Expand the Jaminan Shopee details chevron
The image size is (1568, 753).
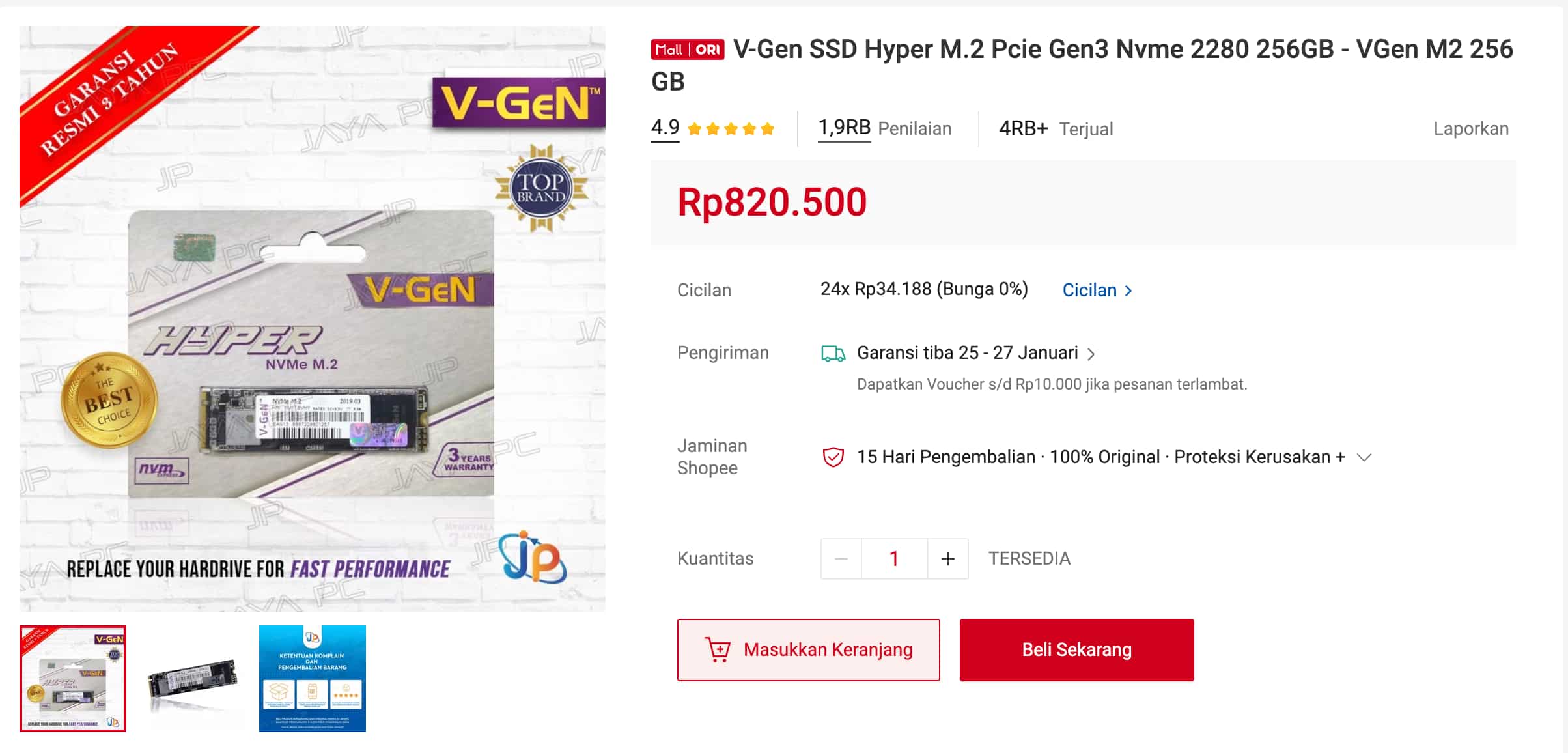click(1364, 457)
